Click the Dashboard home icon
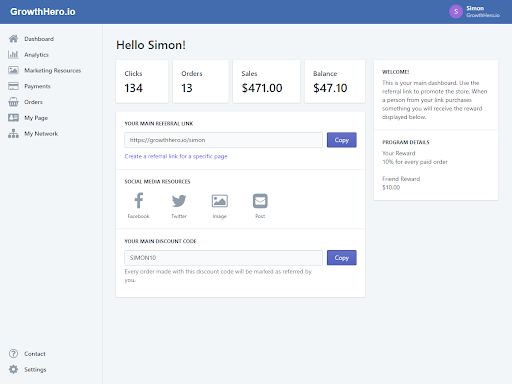This screenshot has width=512, height=384. point(13,39)
